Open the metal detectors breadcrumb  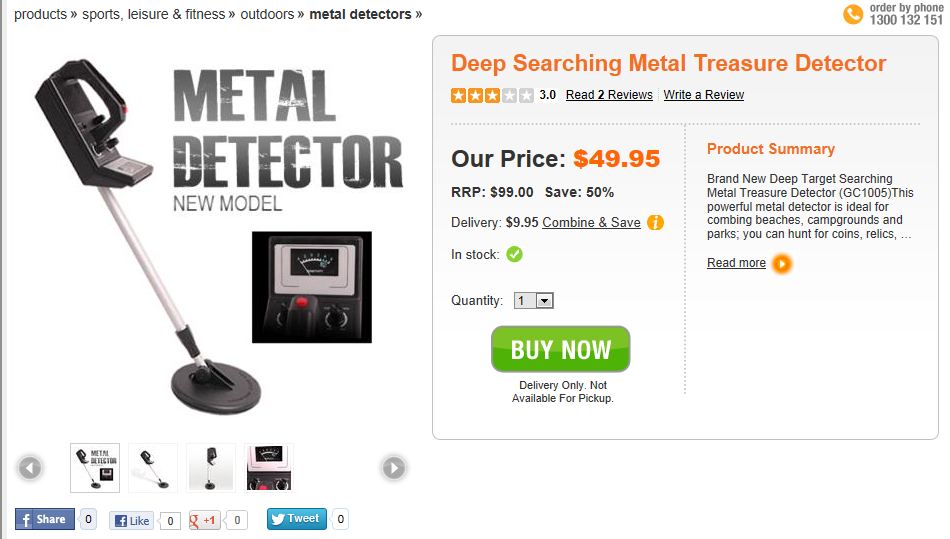[x=360, y=14]
